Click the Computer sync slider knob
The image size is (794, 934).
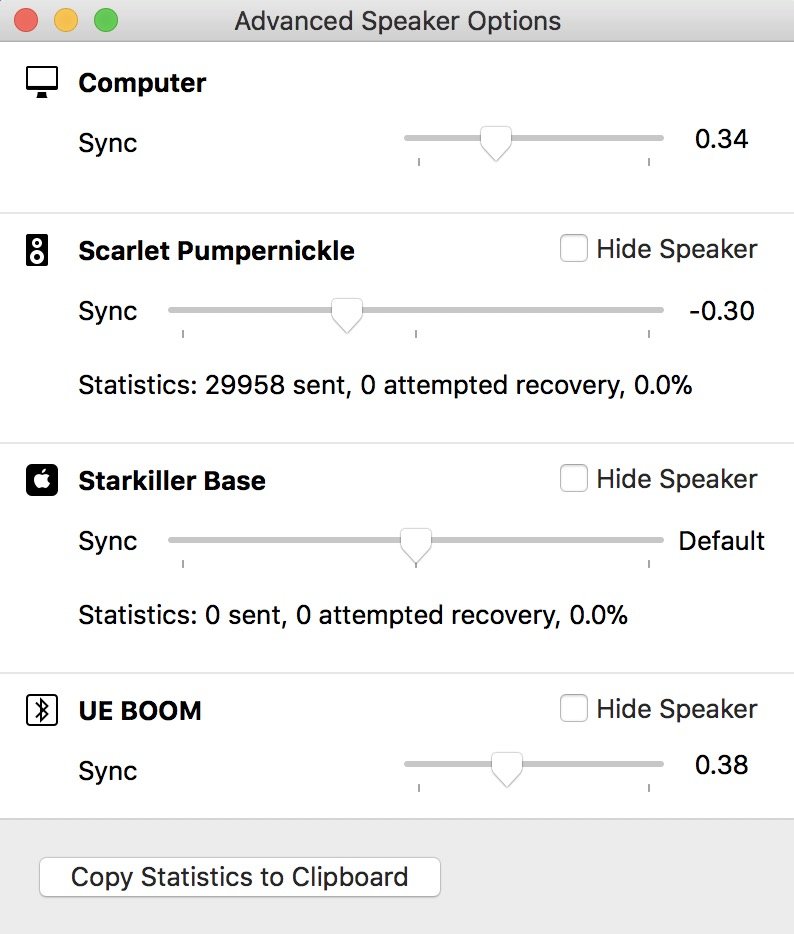point(495,141)
